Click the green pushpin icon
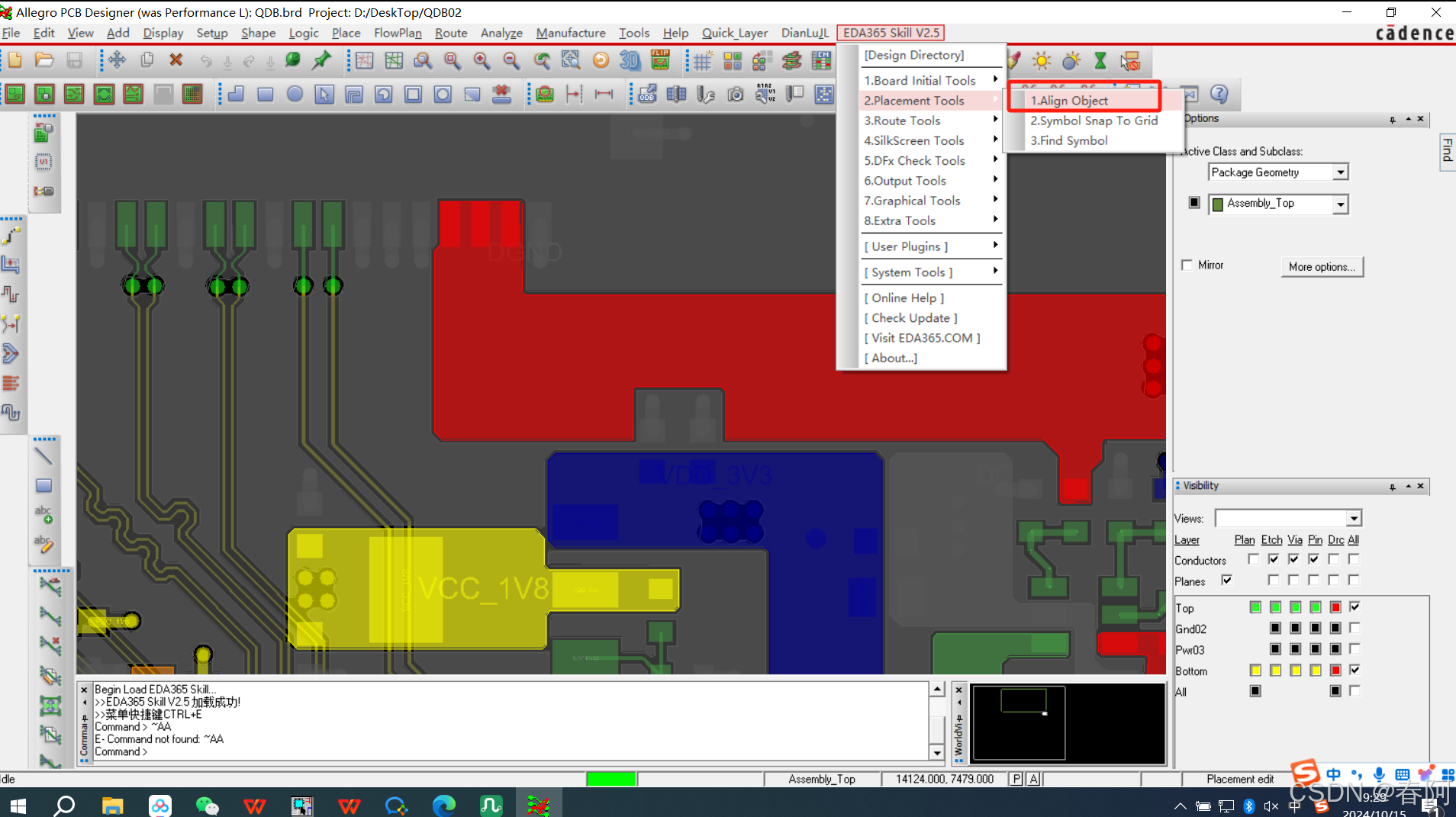The height and width of the screenshot is (817, 1456). click(322, 60)
